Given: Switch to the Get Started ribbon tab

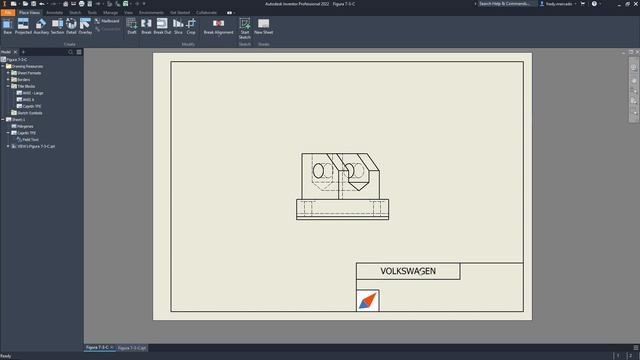Looking at the screenshot, I should (x=180, y=13).
